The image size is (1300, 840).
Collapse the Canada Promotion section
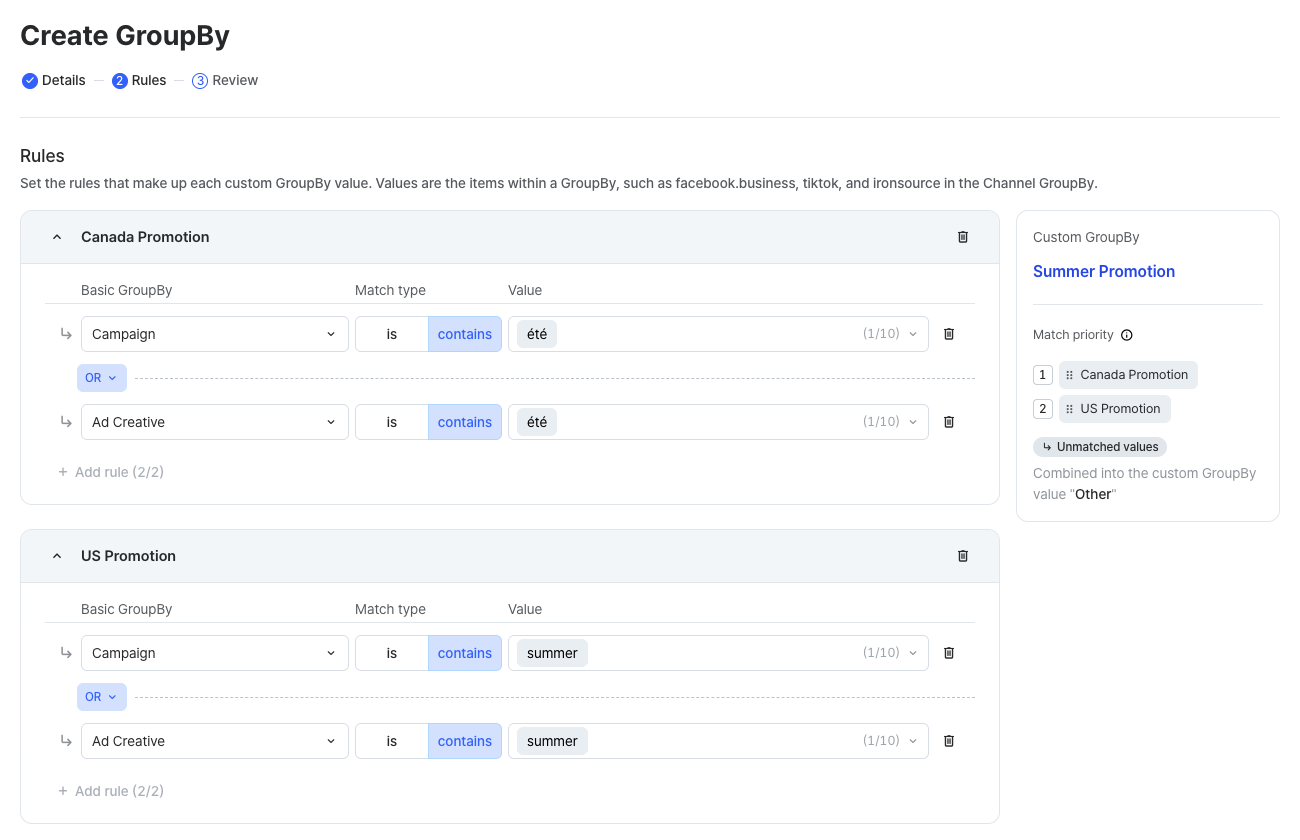pyautogui.click(x=57, y=237)
